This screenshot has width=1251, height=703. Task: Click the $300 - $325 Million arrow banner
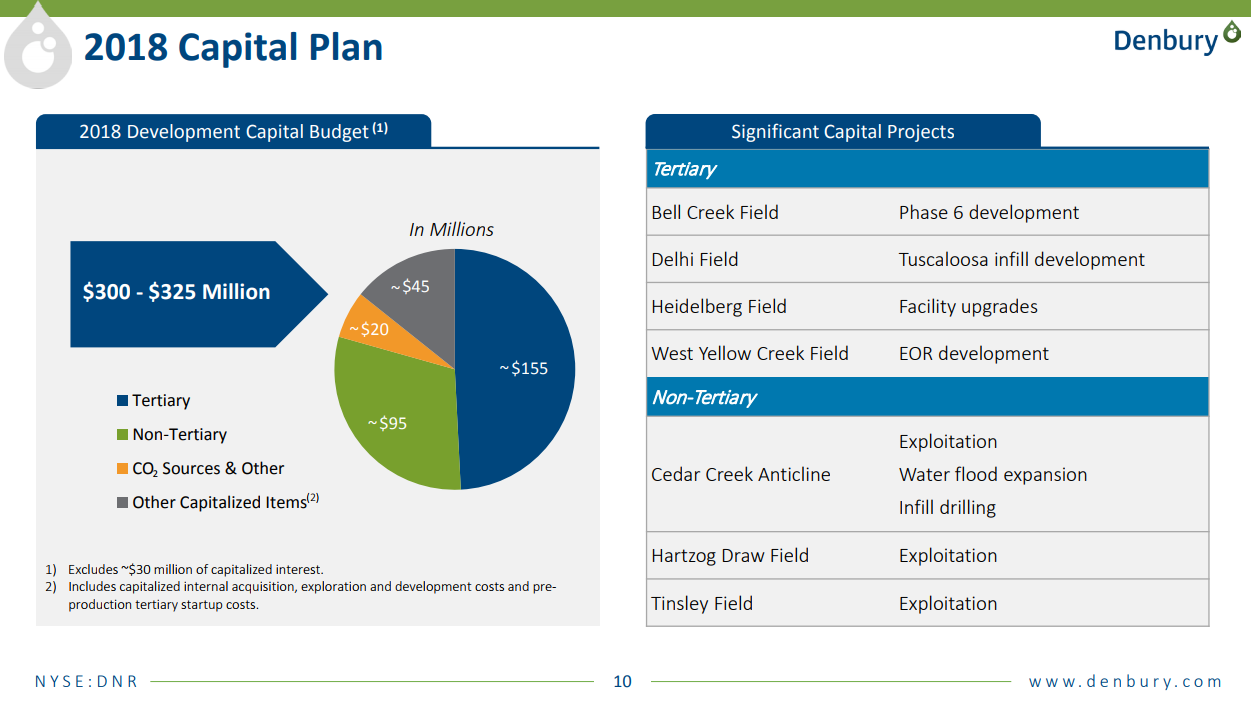[x=198, y=293]
